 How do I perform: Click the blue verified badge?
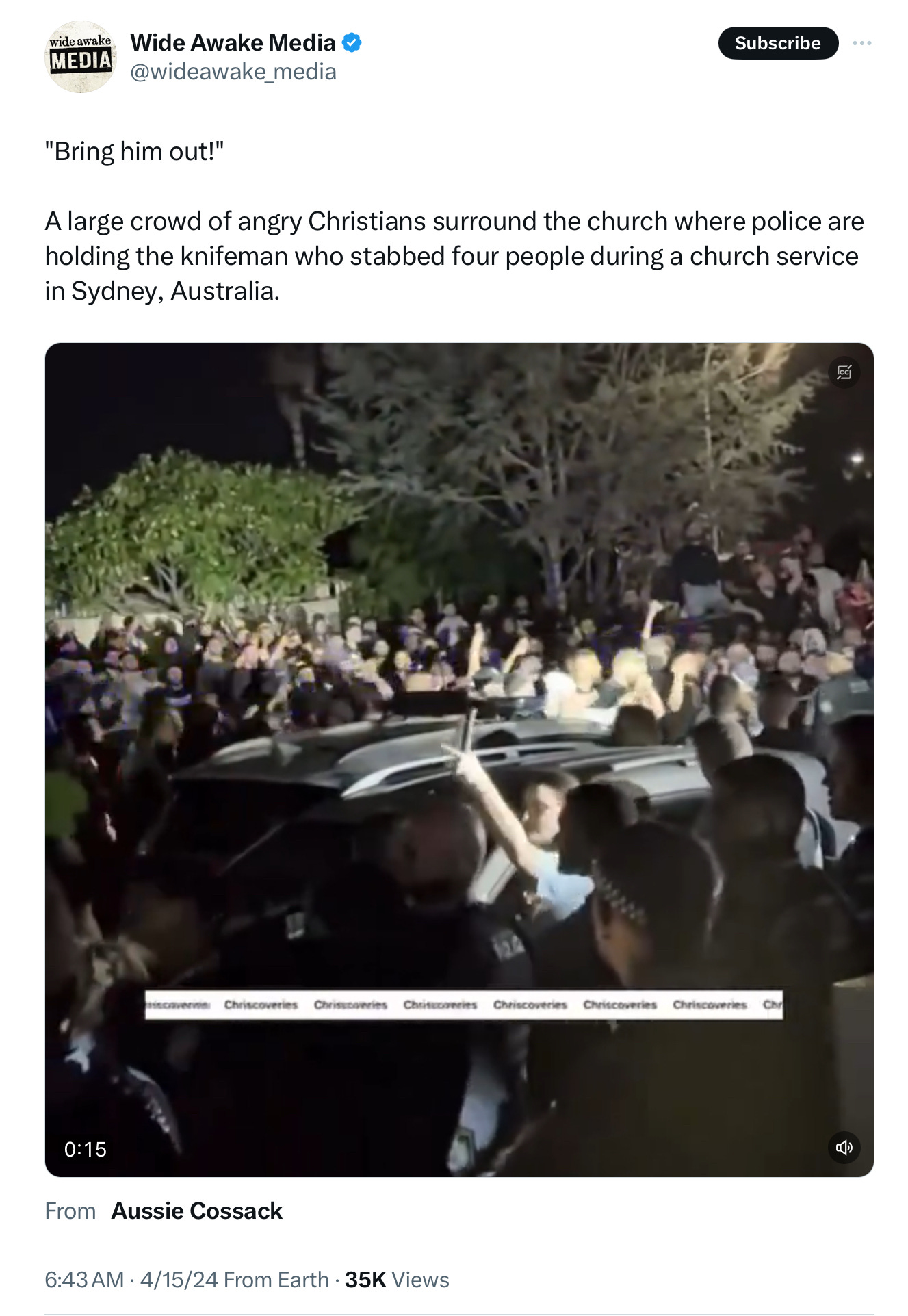352,42
